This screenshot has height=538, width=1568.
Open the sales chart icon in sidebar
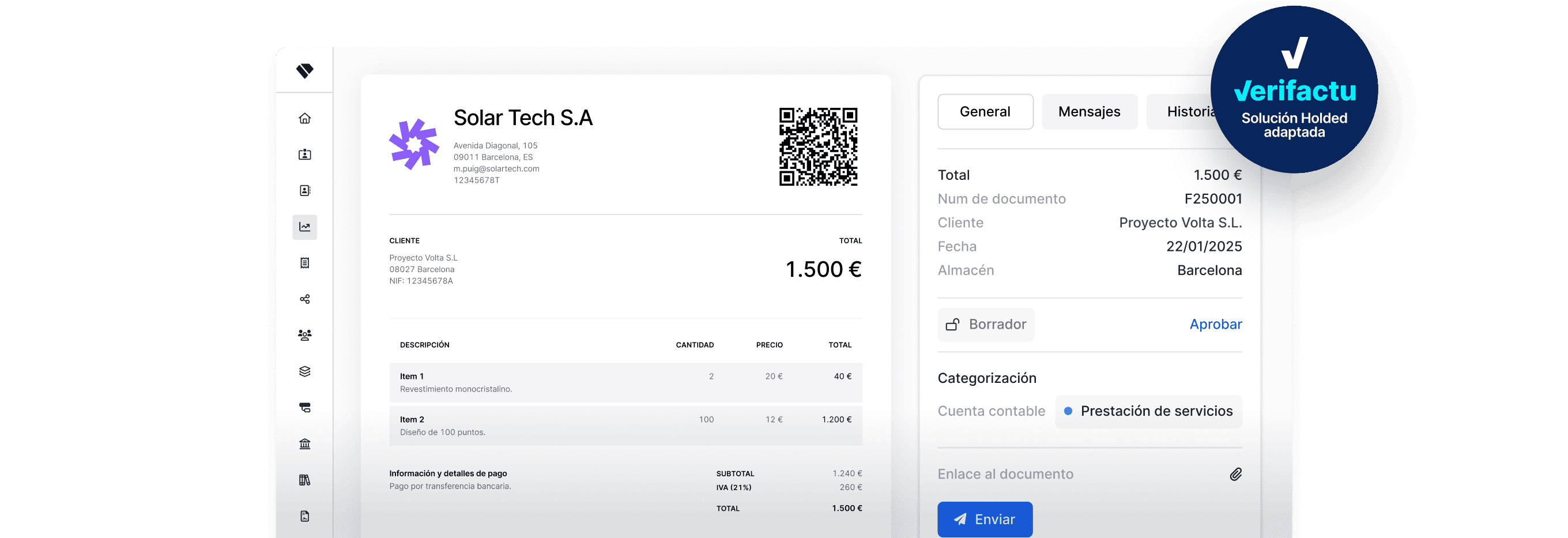click(x=304, y=227)
